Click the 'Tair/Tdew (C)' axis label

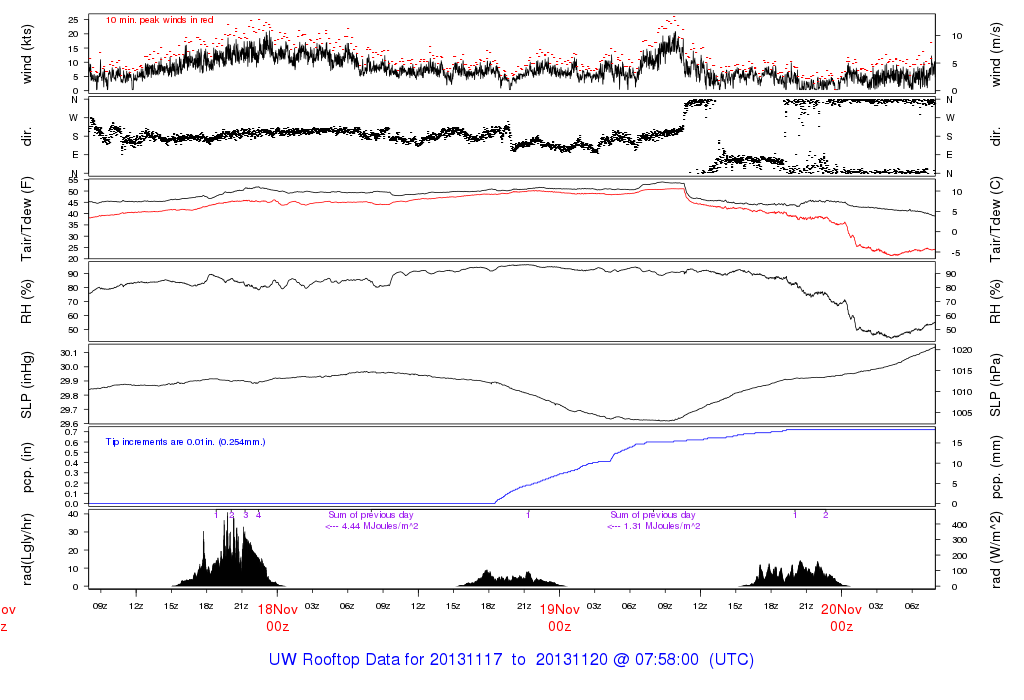click(x=995, y=219)
